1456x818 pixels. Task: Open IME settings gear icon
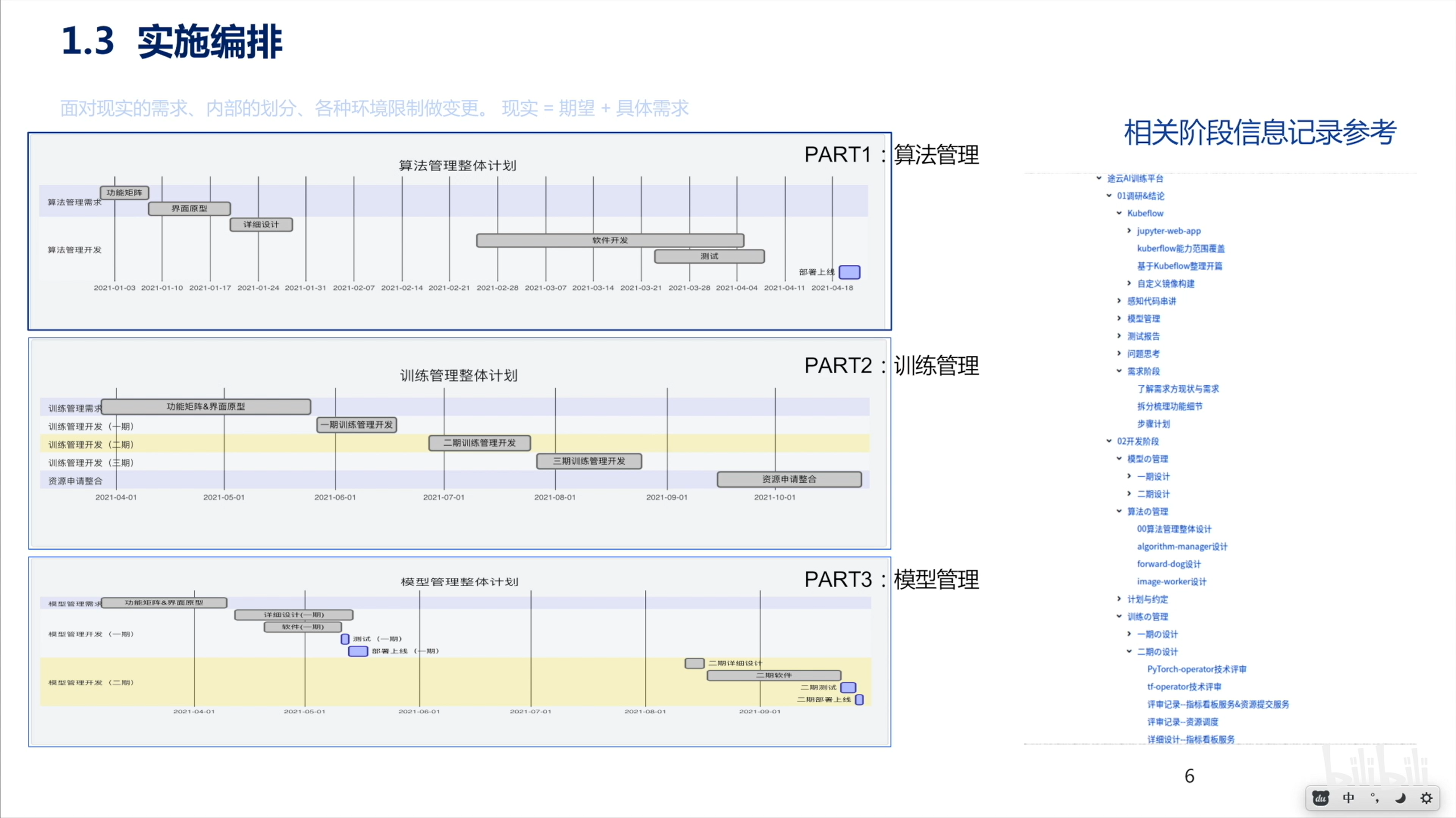(x=1426, y=798)
